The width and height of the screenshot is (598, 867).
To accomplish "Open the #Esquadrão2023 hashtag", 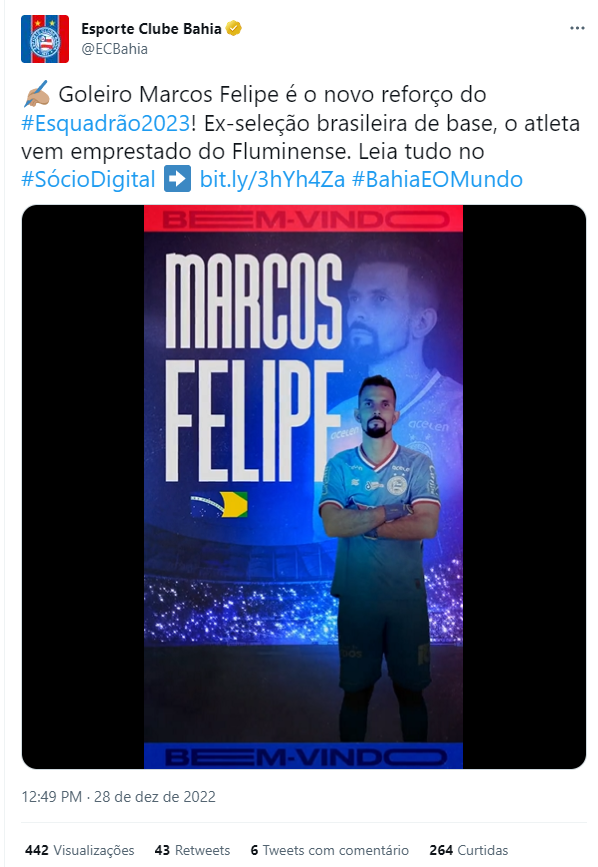I will click(x=106, y=123).
